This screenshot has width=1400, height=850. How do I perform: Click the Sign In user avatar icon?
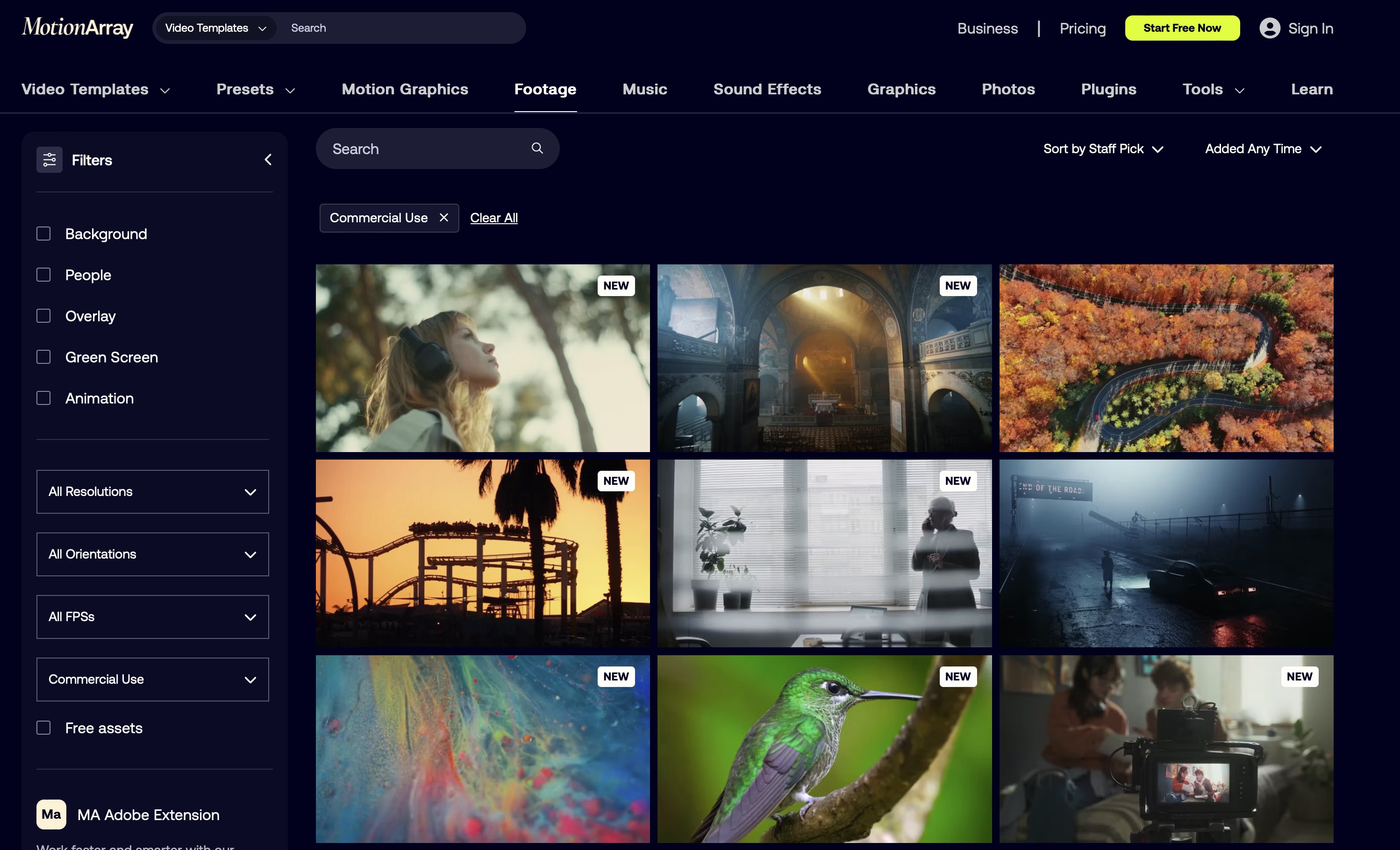1269,28
